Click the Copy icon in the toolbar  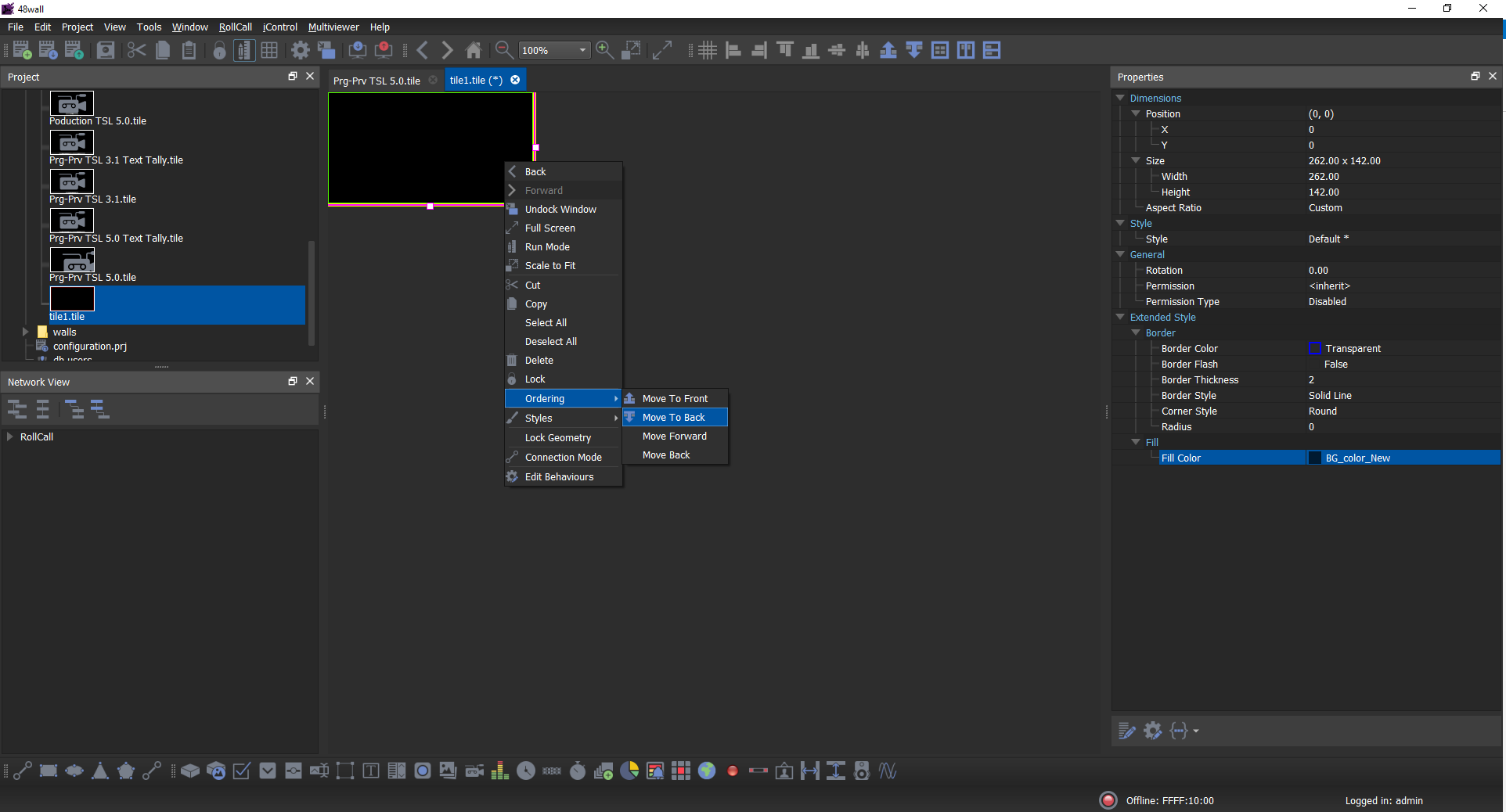tap(163, 50)
